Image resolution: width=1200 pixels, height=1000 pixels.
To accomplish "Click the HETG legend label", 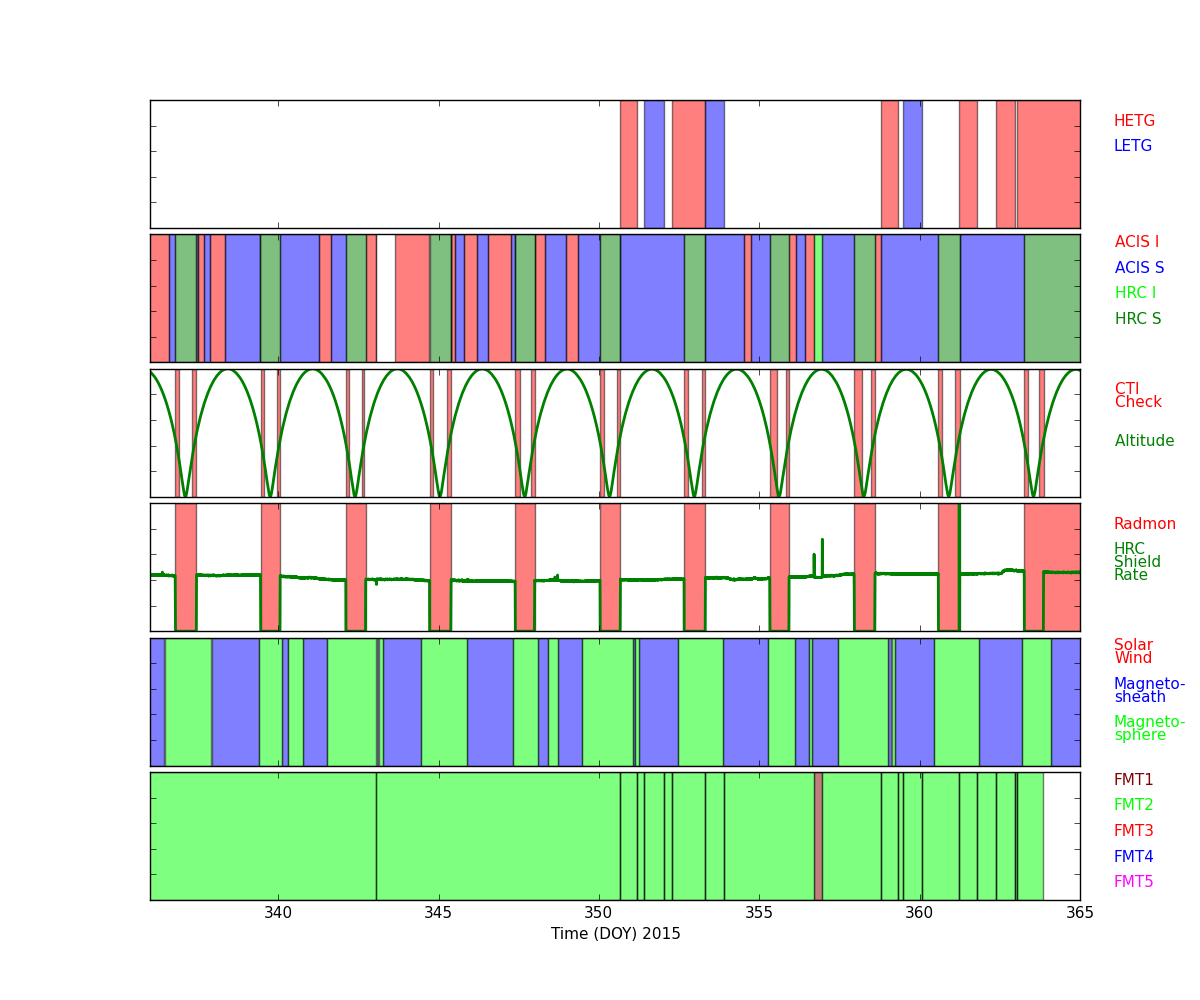I will pos(1134,121).
